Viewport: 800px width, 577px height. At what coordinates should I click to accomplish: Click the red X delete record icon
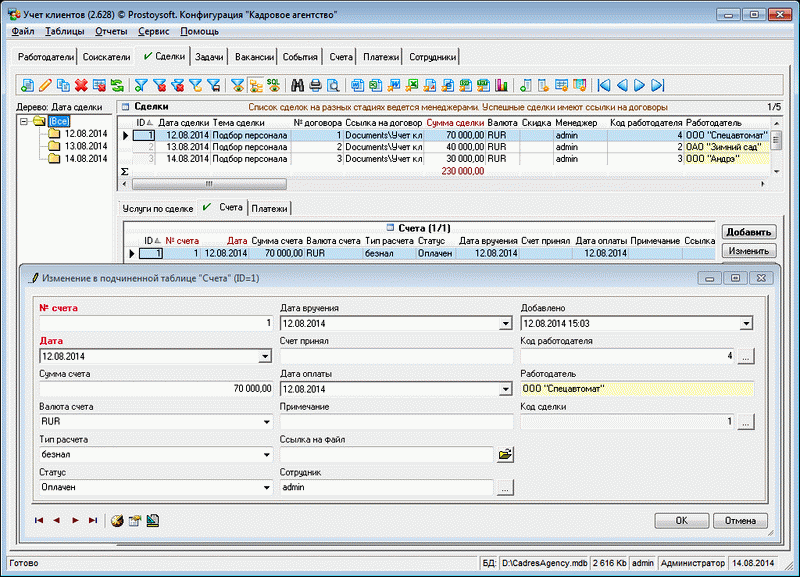pyautogui.click(x=81, y=85)
